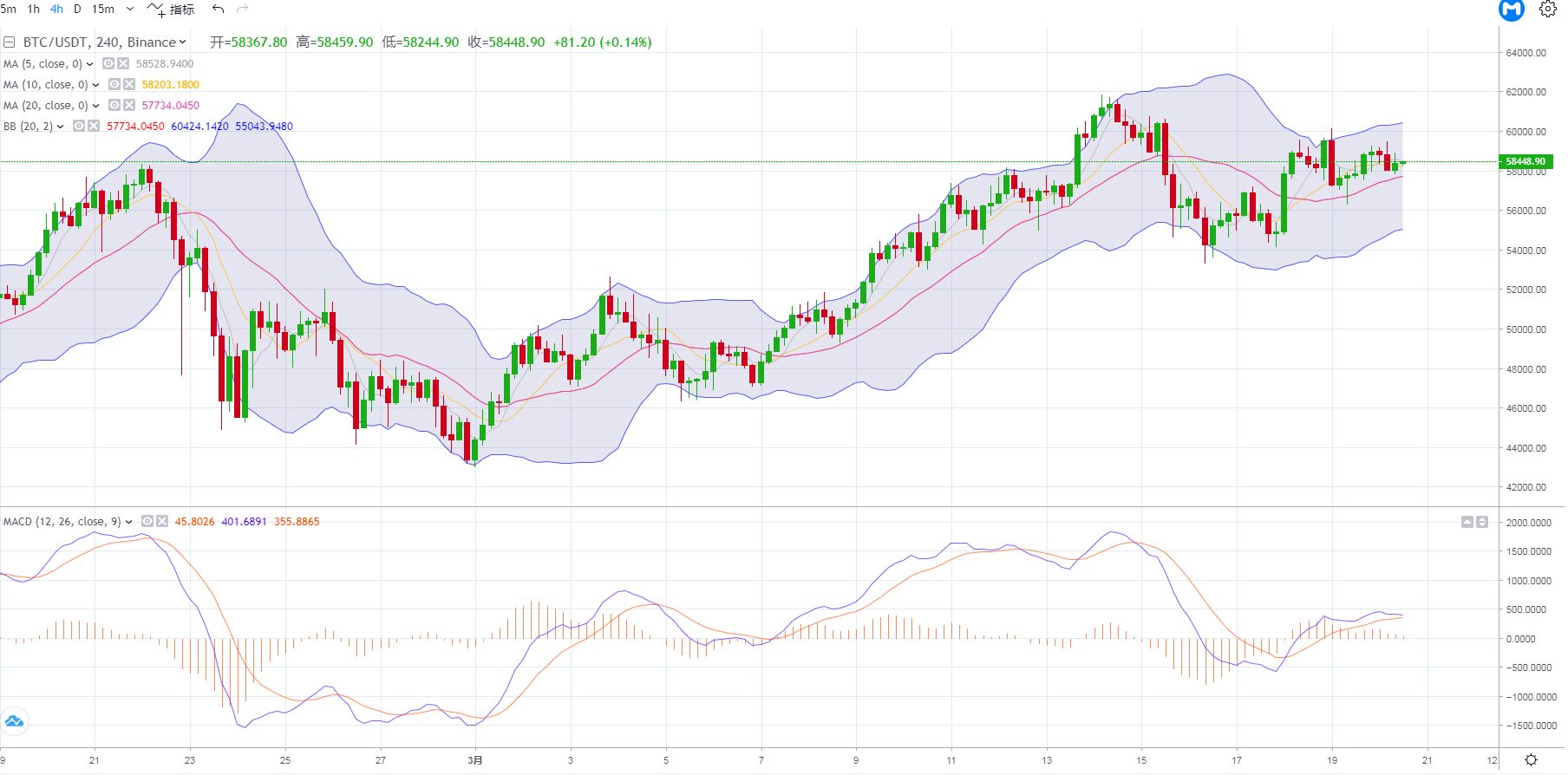This screenshot has height=775, width=1568.
Task: Remove the MA 20 indicator
Action: tap(129, 105)
